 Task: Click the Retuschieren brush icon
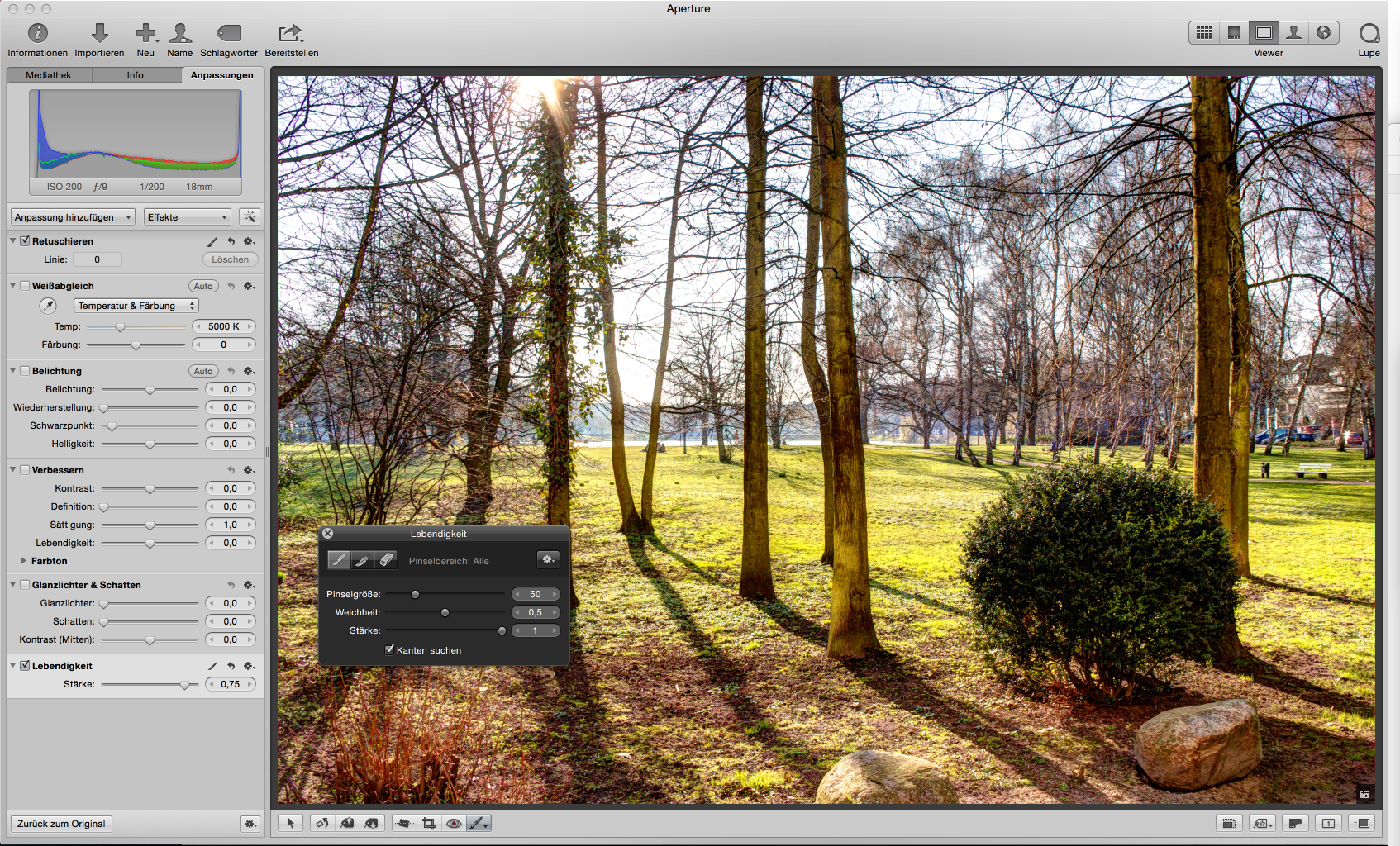click(212, 241)
